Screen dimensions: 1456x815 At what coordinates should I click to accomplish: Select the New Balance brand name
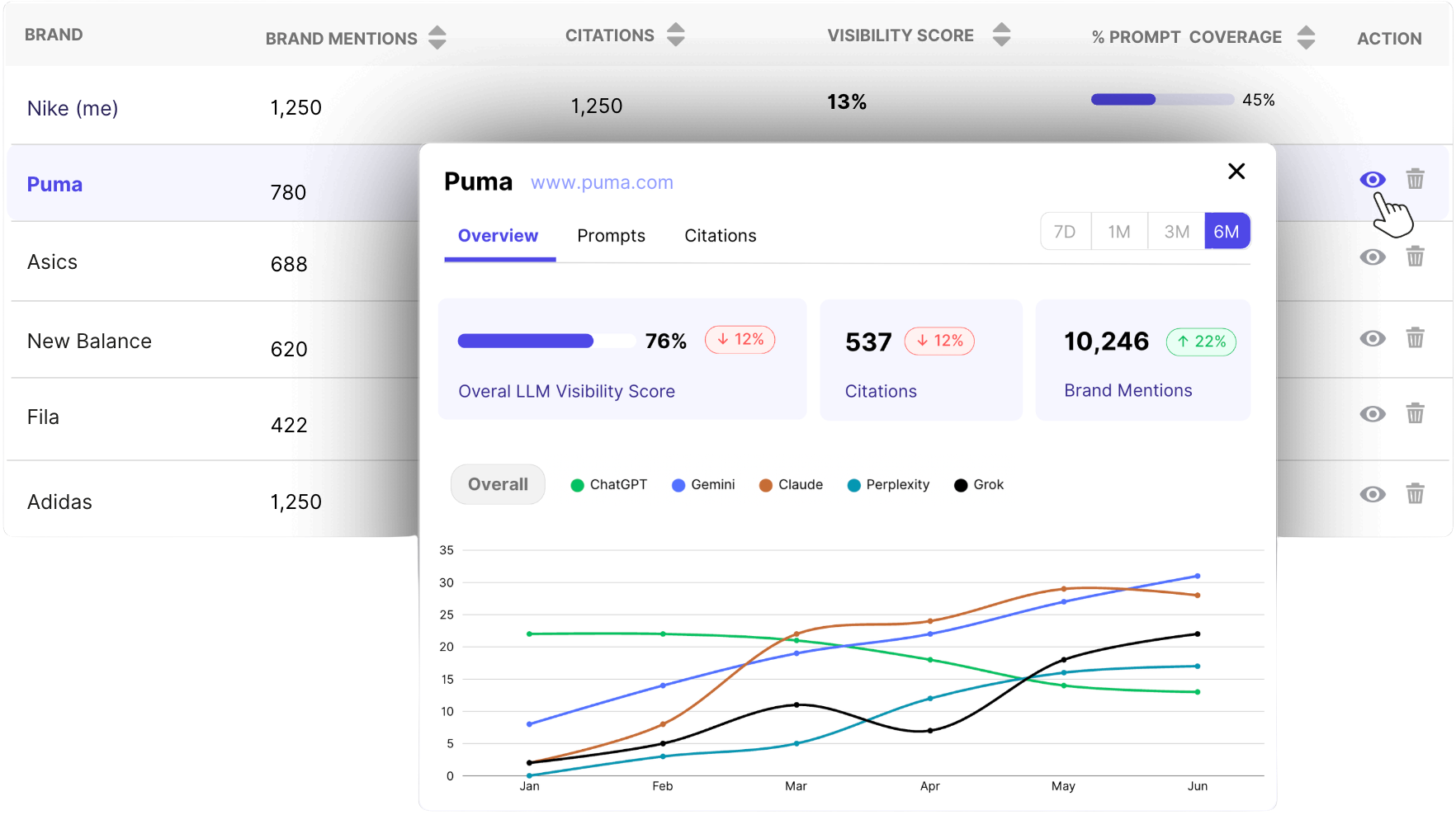tap(89, 342)
